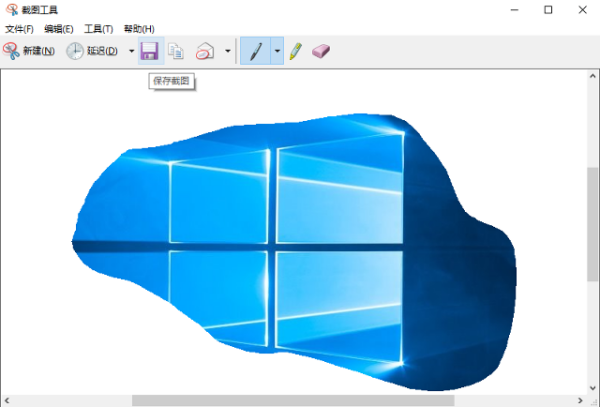Click the New snip (新建) button
The width and height of the screenshot is (600, 407).
(29, 51)
